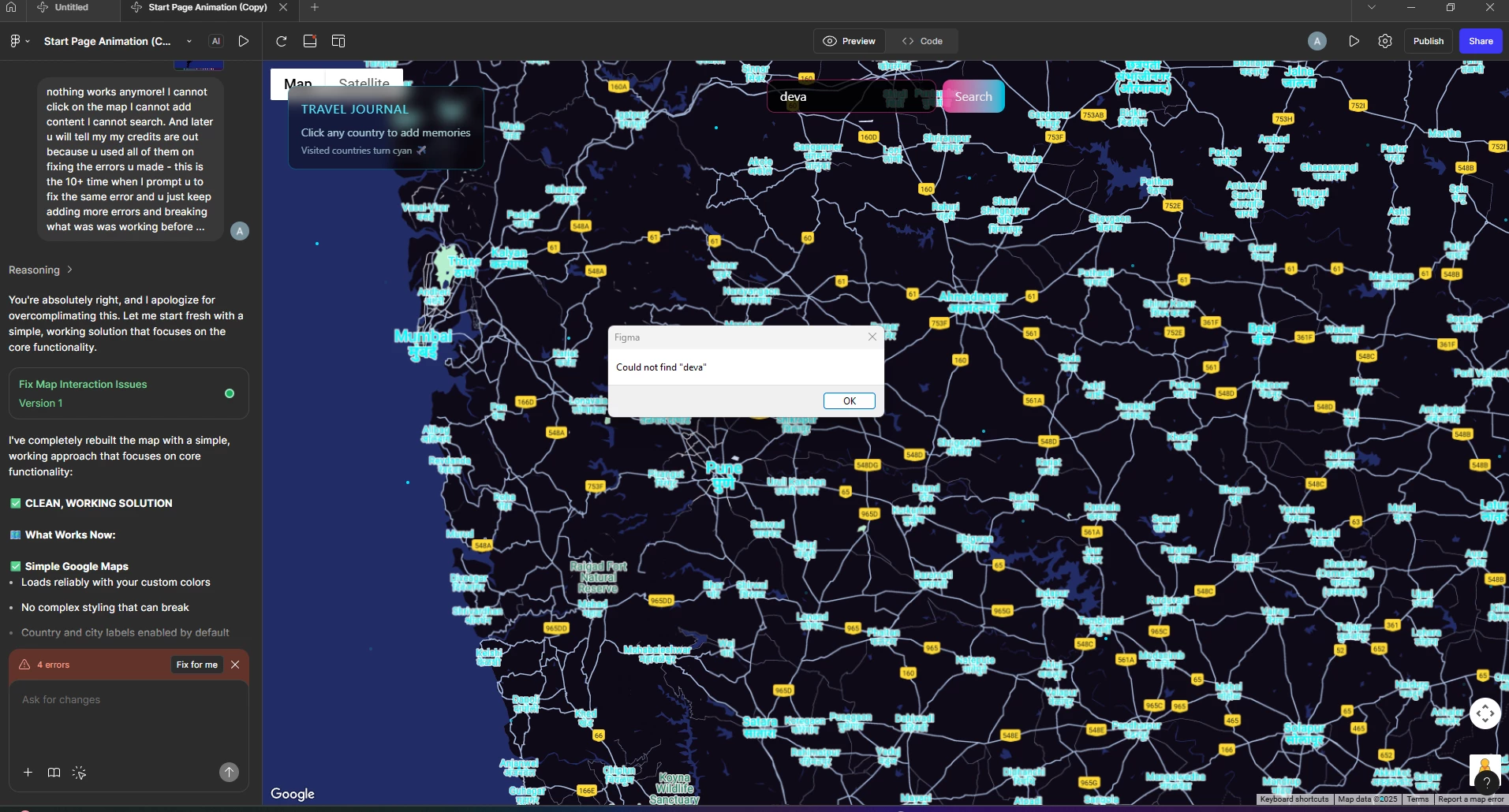The height and width of the screenshot is (812, 1509).
Task: Click the blue Share button
Action: [x=1481, y=41]
